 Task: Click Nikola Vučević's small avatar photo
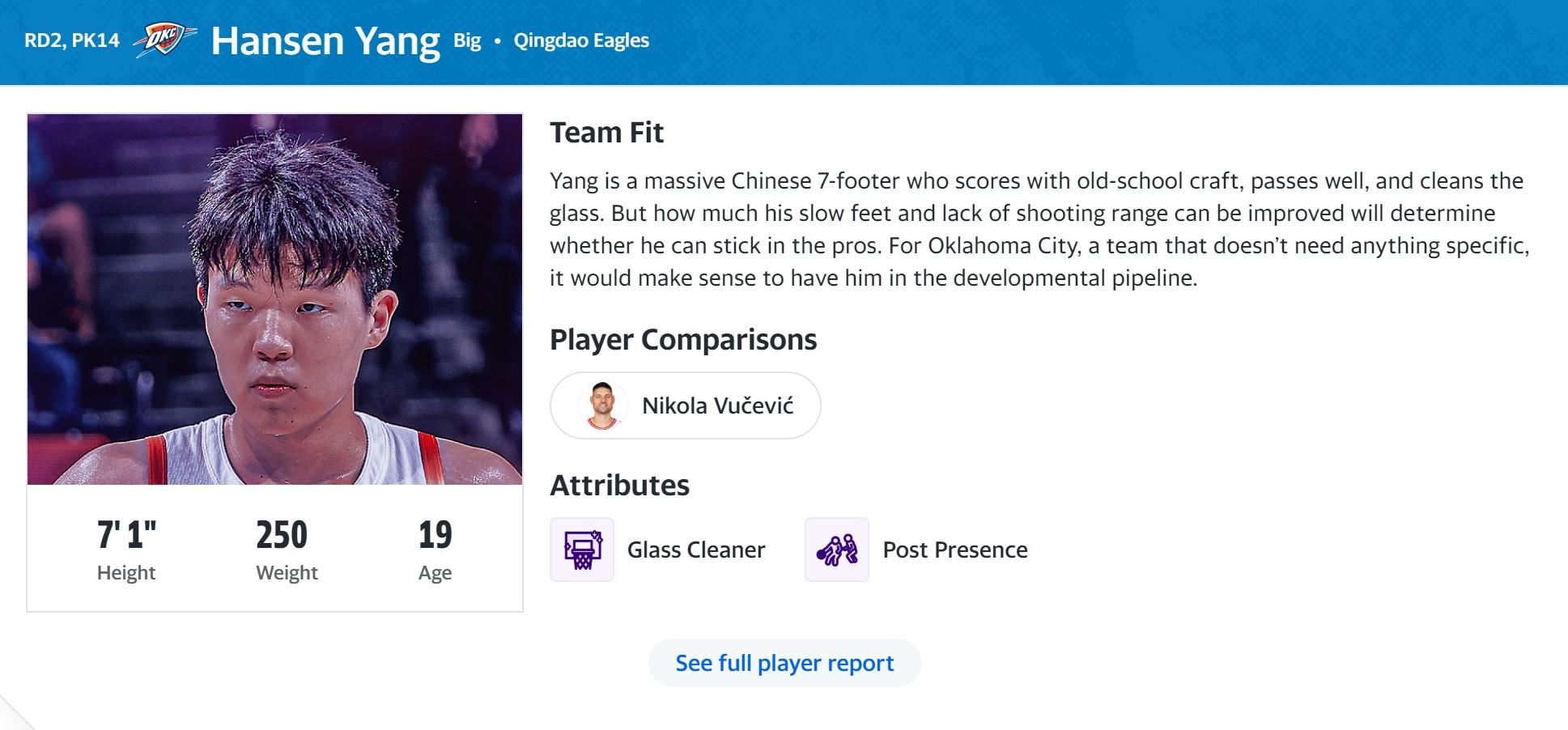603,405
